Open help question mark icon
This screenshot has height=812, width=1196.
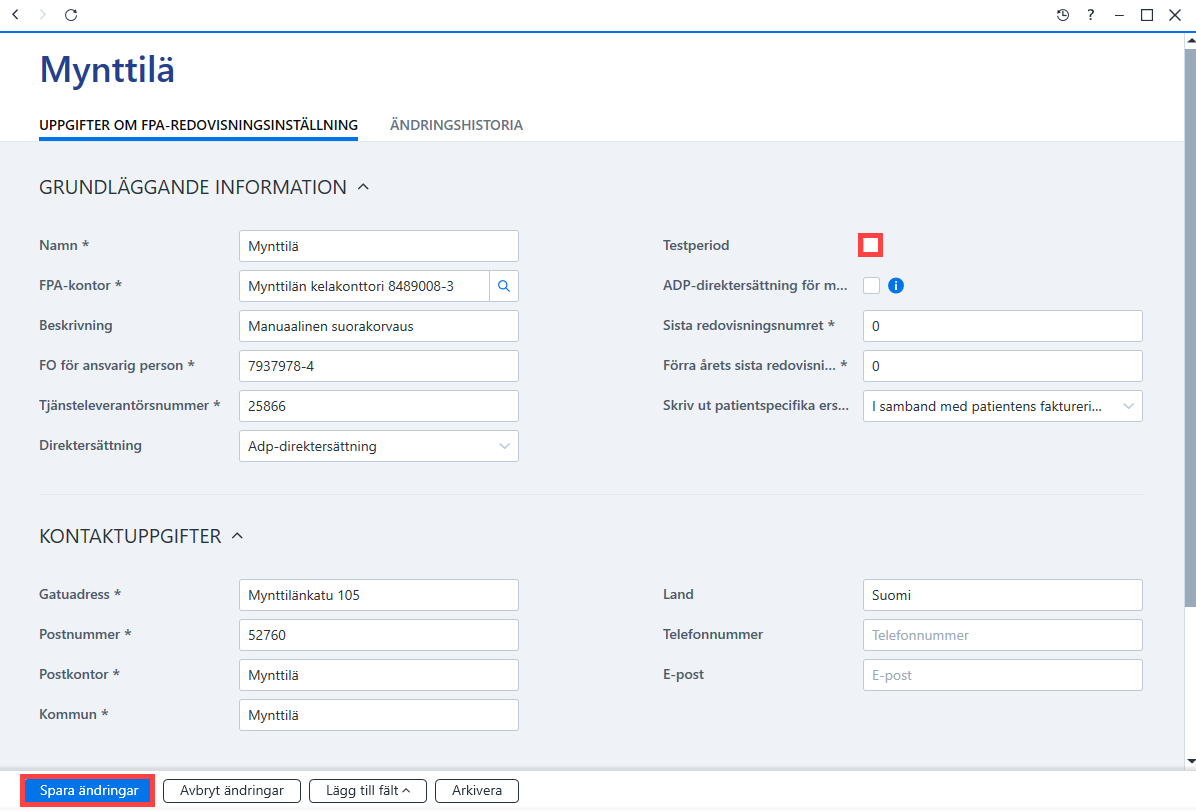(x=1091, y=14)
